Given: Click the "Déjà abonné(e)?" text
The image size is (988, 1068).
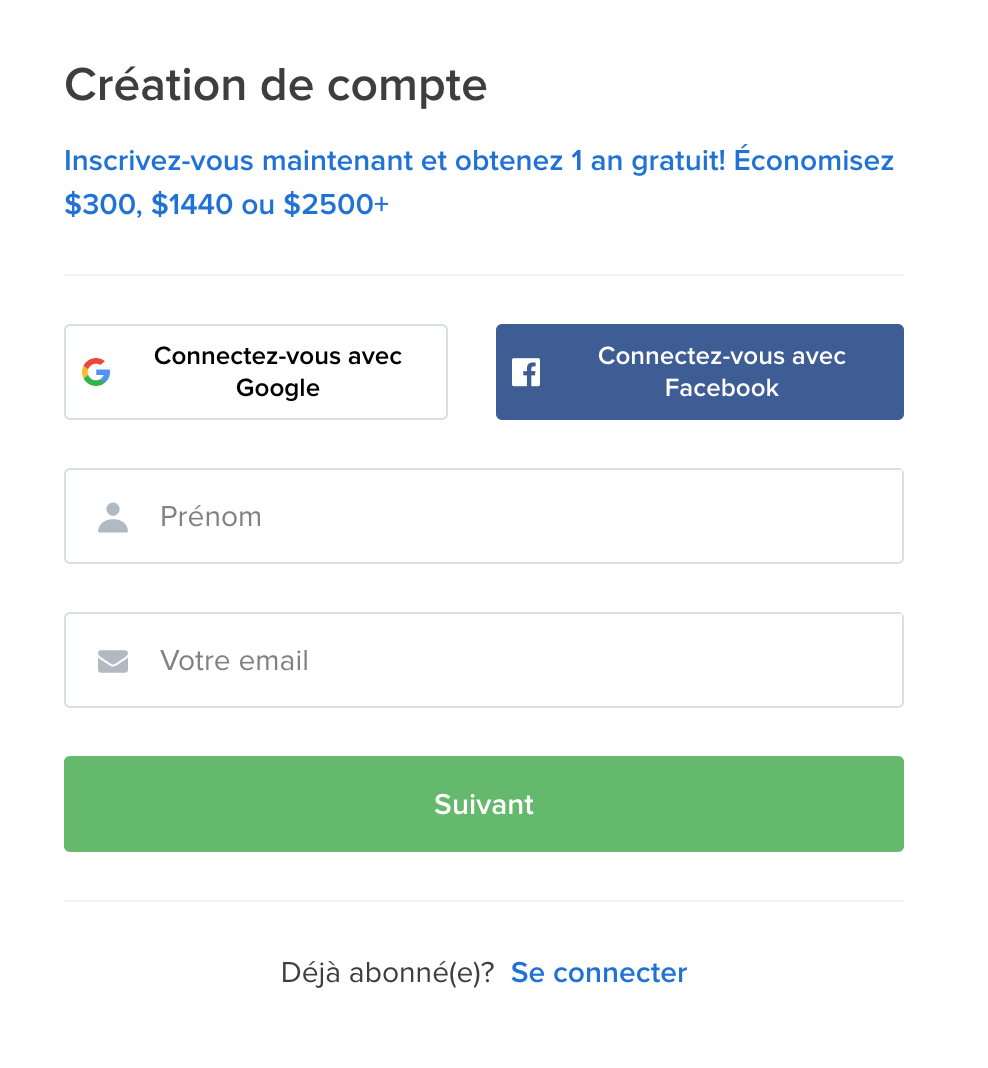Looking at the screenshot, I should tap(387, 973).
